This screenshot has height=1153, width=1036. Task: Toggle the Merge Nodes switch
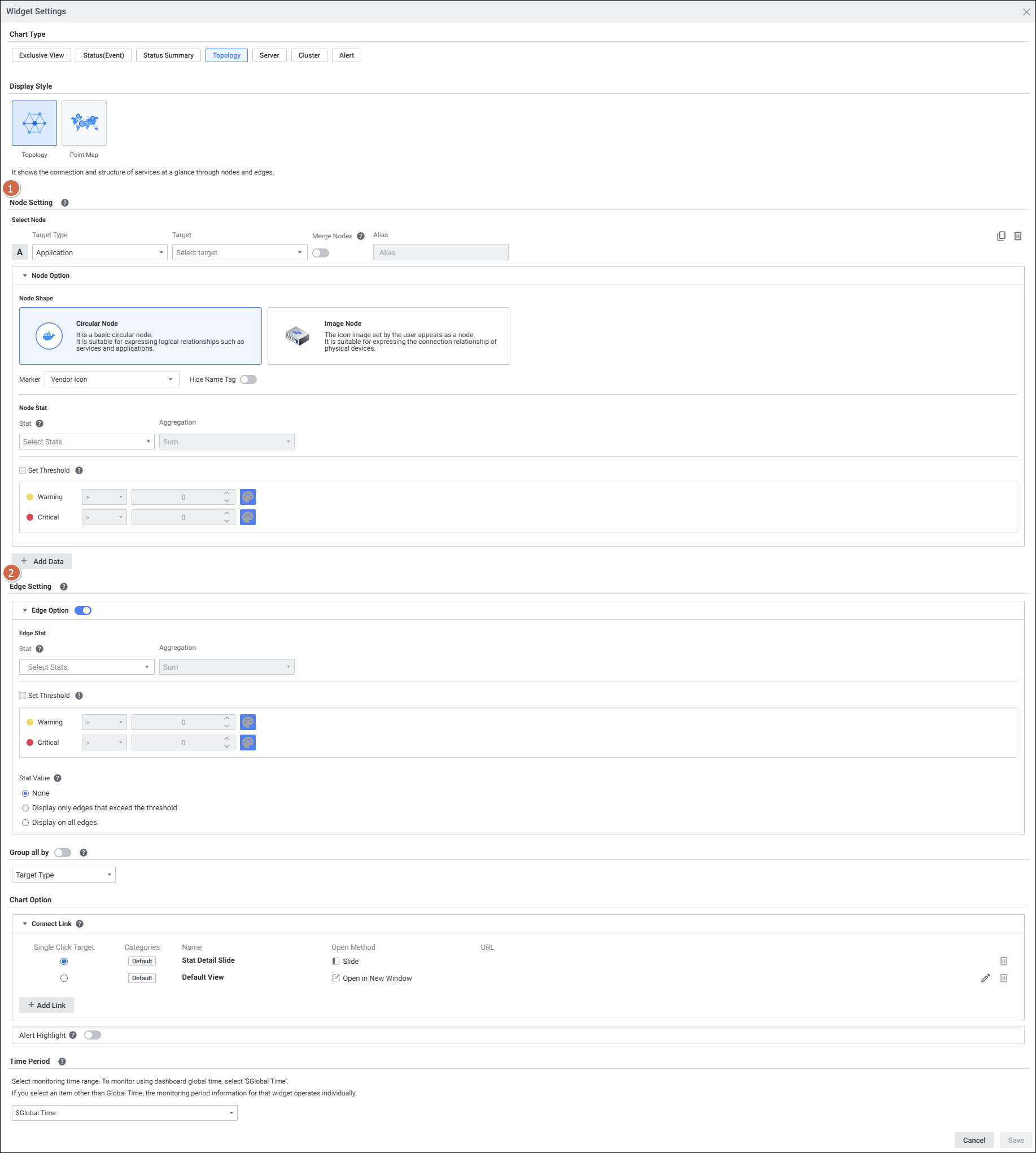coord(321,253)
